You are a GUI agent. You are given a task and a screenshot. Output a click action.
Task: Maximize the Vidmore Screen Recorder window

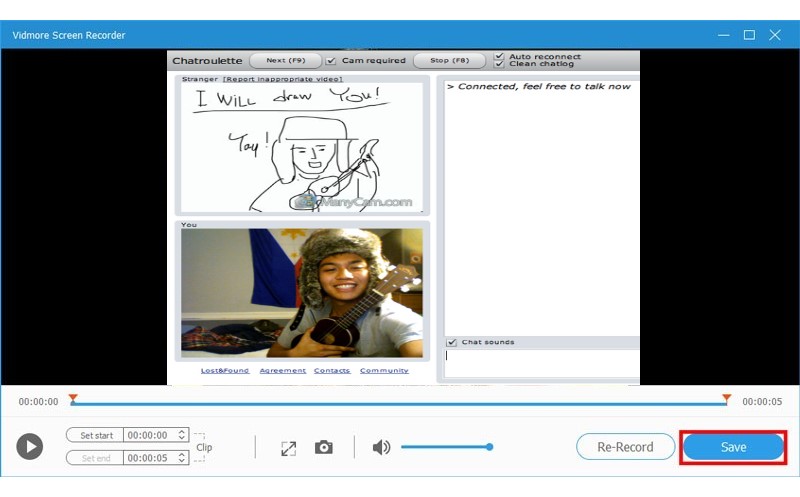click(x=749, y=35)
